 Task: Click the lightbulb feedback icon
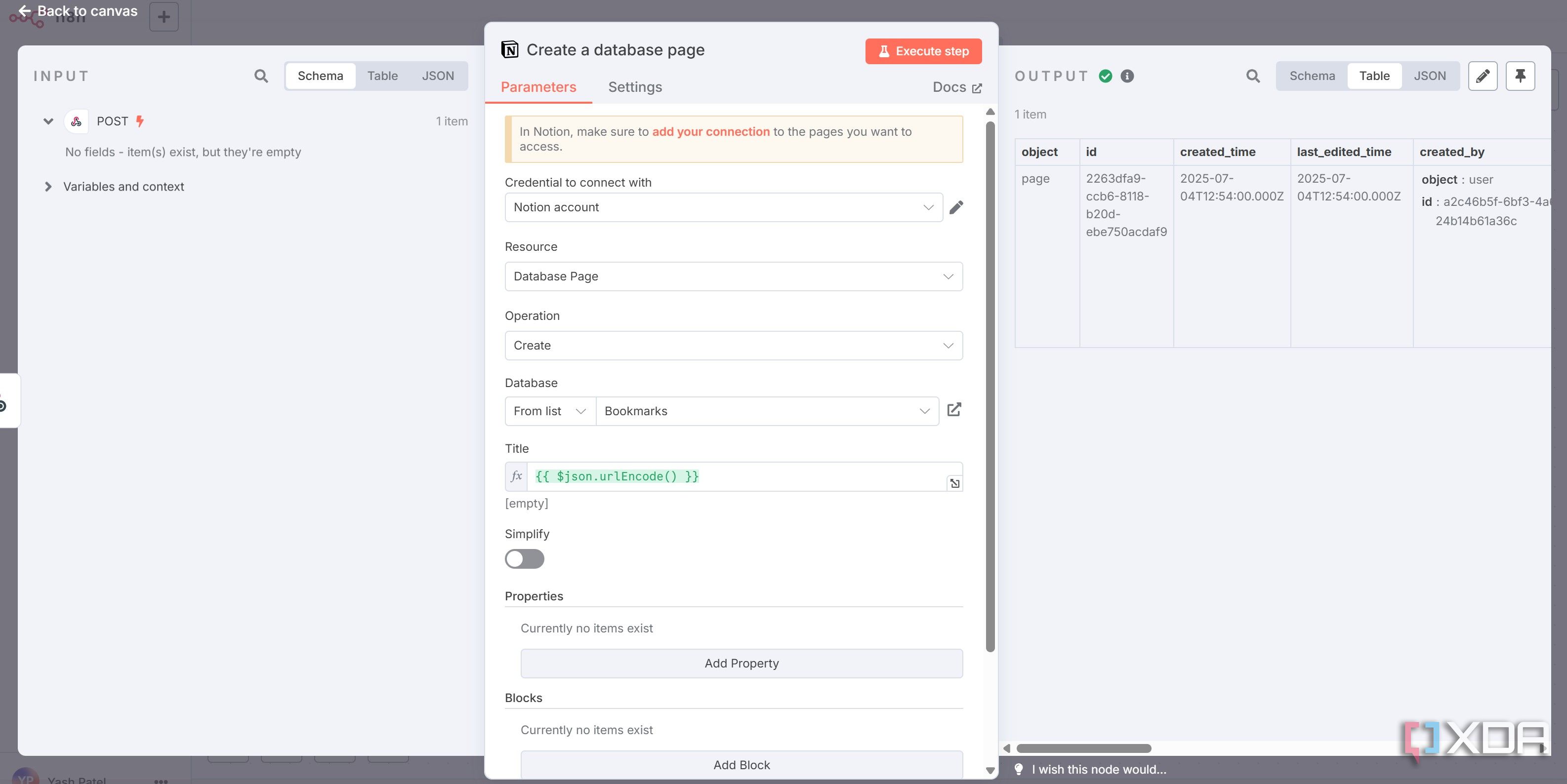click(x=1018, y=769)
